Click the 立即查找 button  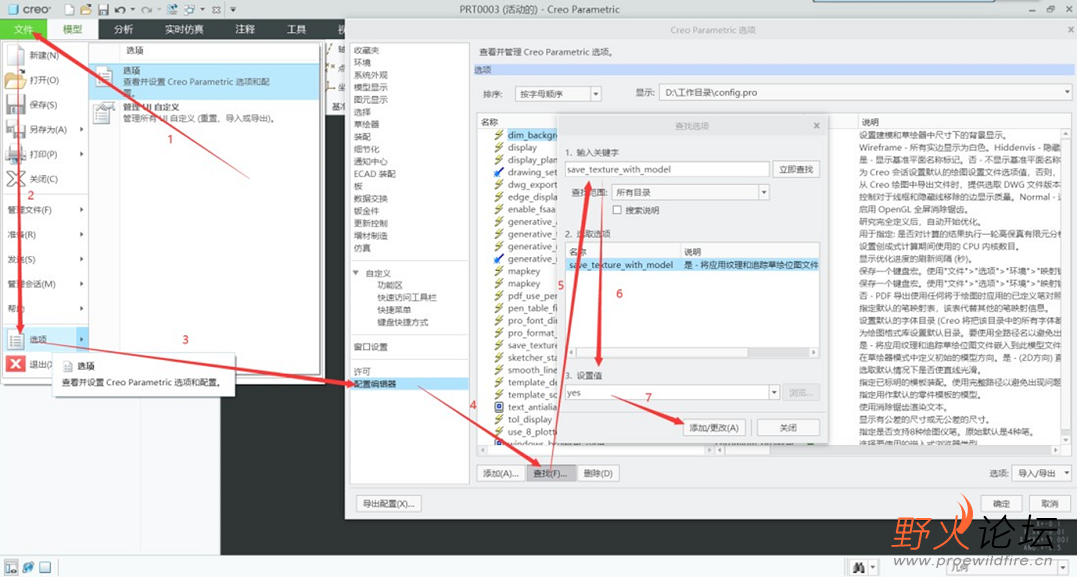796,169
